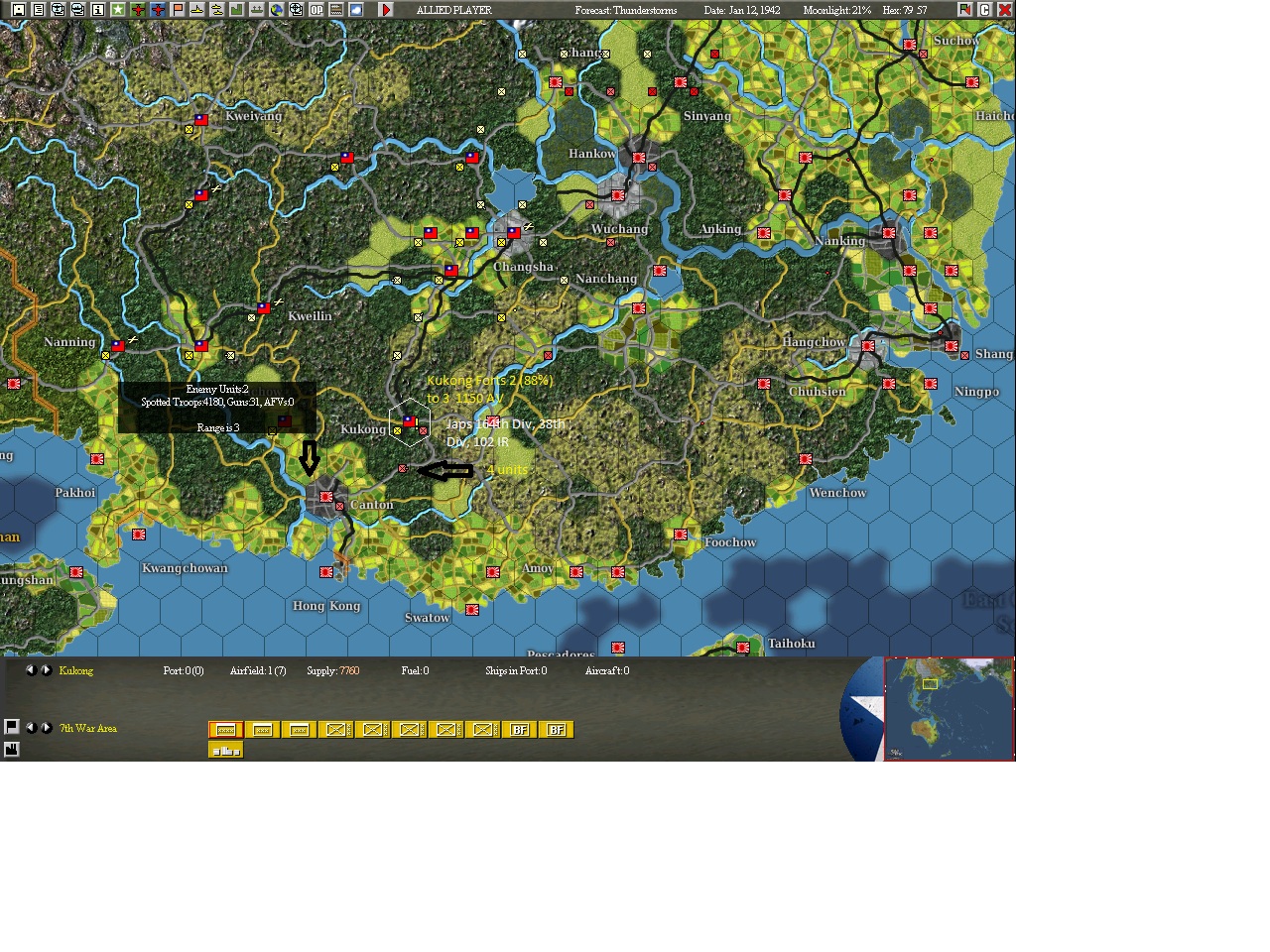
Task: Select the Japanese unit at Swatow
Action: click(x=472, y=610)
